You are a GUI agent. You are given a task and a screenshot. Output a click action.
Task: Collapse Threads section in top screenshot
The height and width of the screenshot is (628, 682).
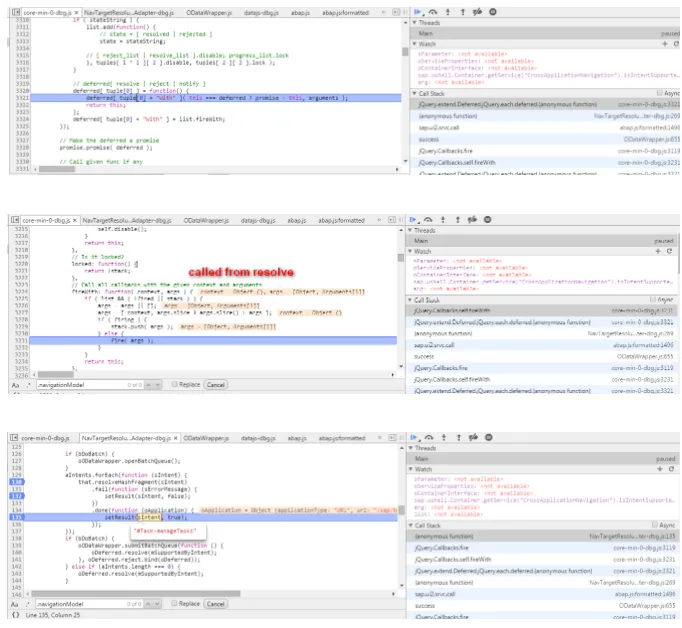click(x=415, y=23)
